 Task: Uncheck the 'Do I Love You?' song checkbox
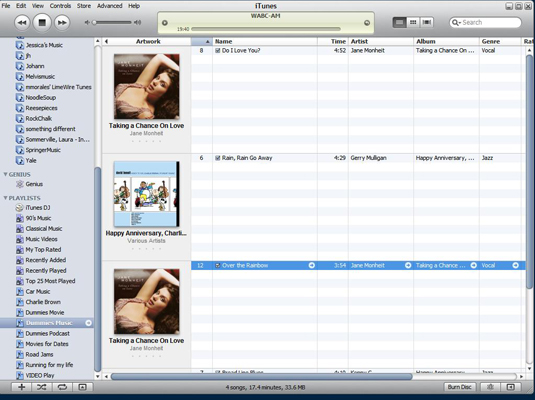point(218,51)
